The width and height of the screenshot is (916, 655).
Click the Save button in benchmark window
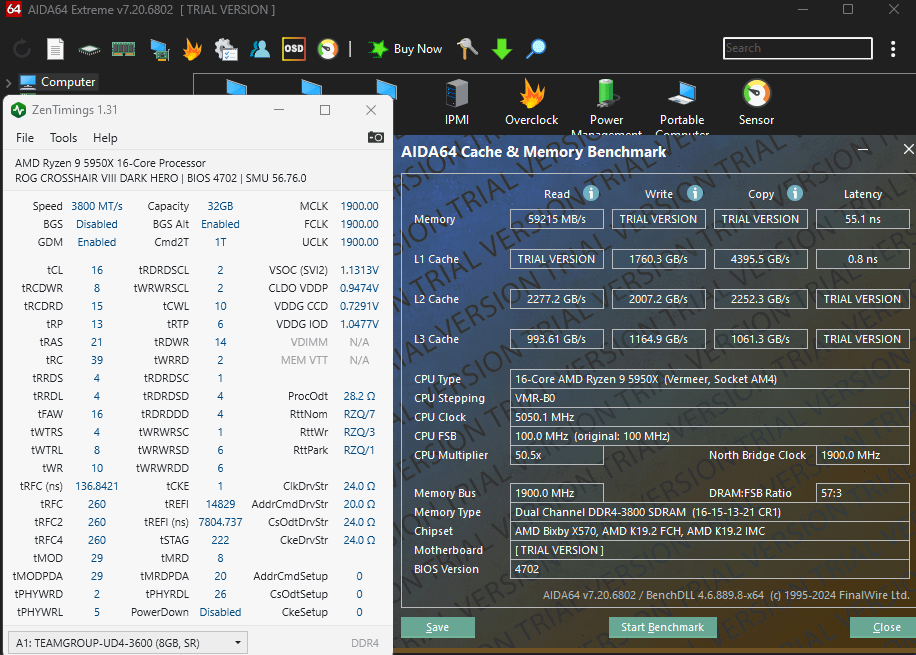coord(438,627)
